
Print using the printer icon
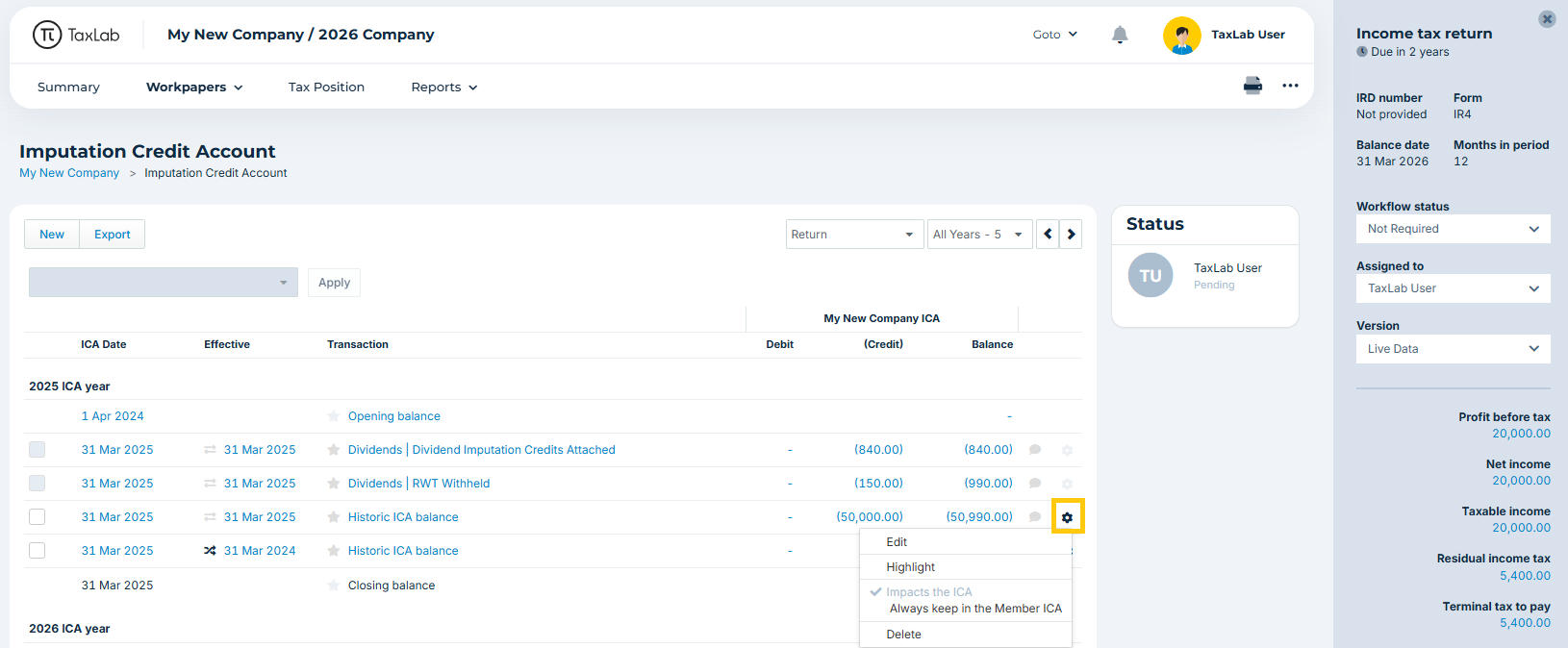coord(1252,86)
